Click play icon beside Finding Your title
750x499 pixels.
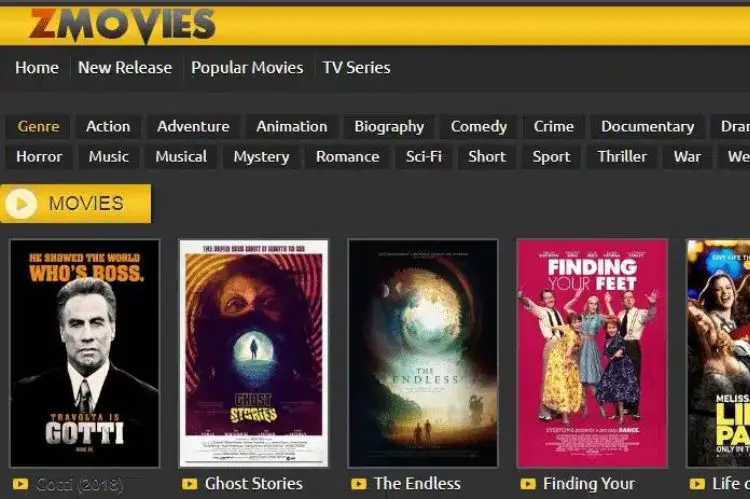pos(528,484)
